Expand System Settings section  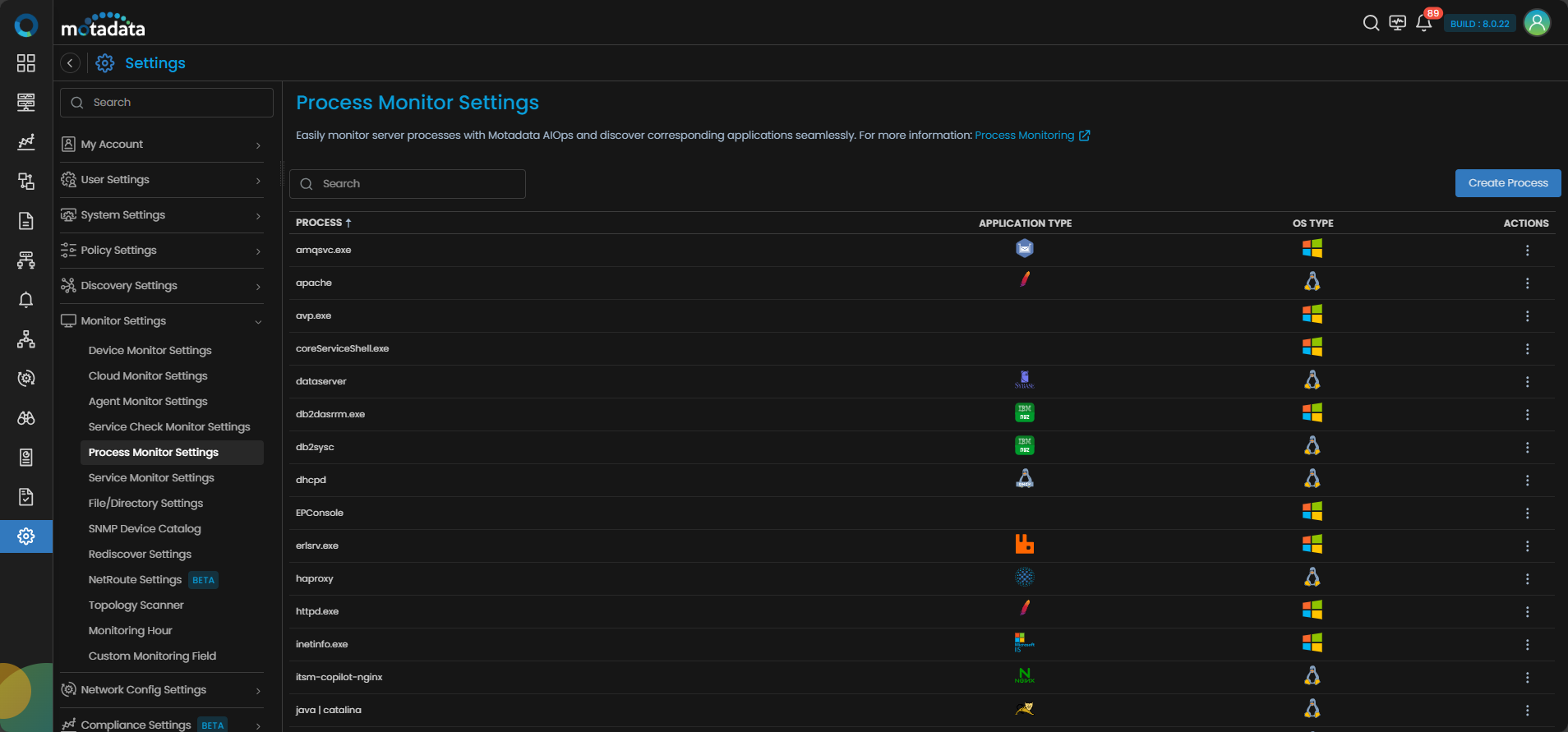(x=162, y=215)
